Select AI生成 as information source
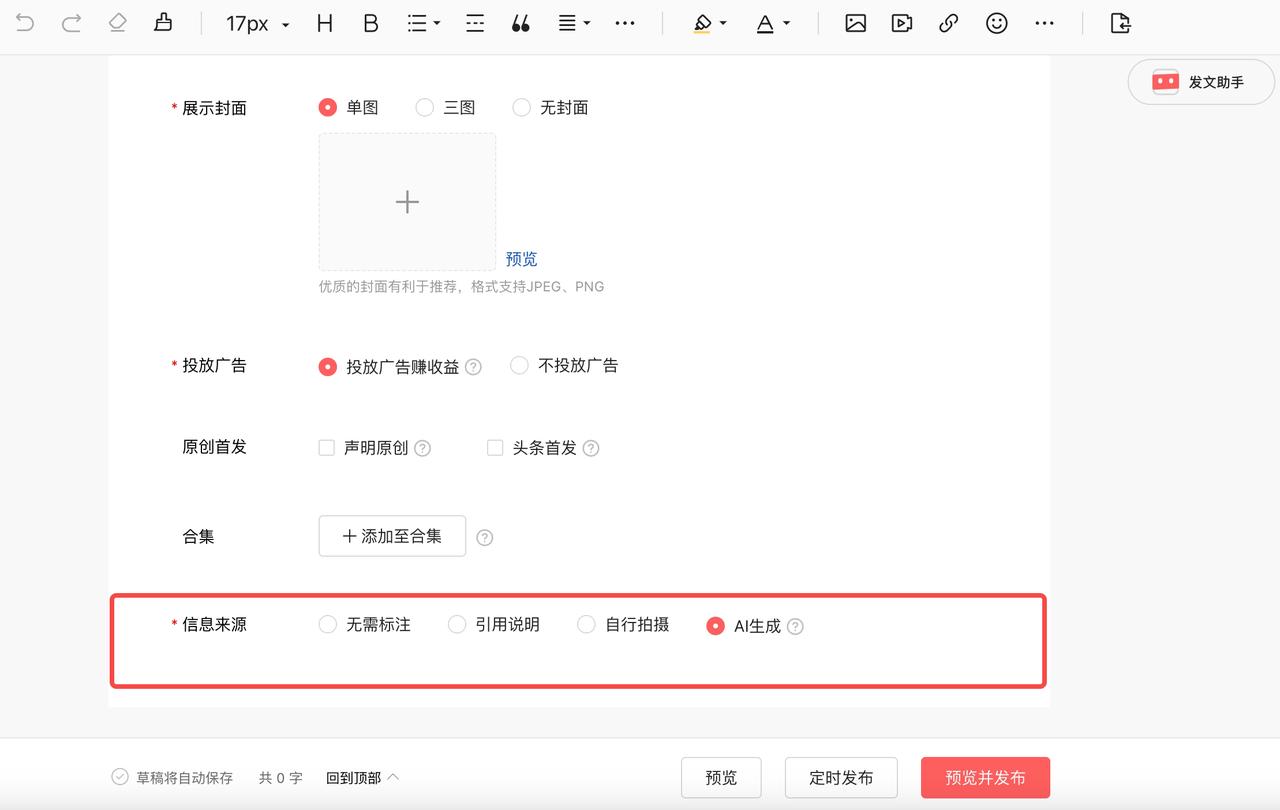The image size is (1280, 810). tap(716, 625)
